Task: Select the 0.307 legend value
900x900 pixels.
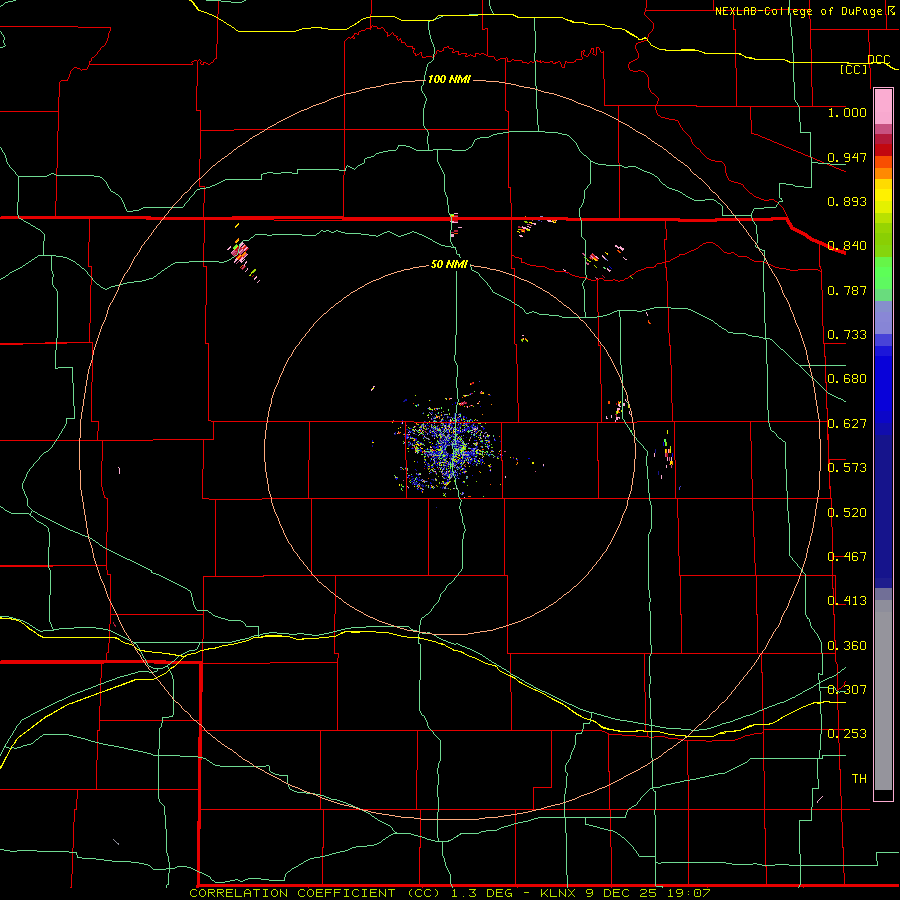Action: [847, 689]
